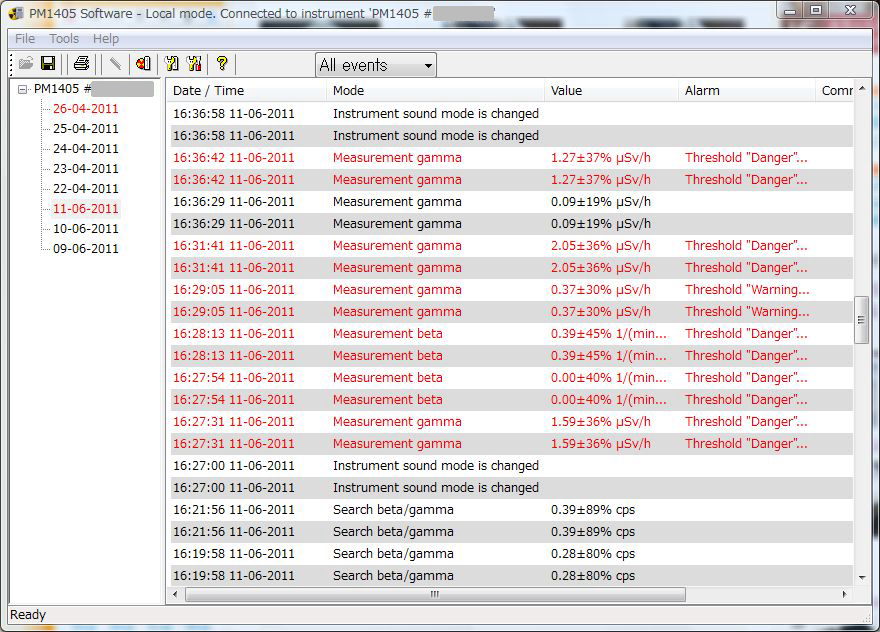The width and height of the screenshot is (880, 632).
Task: Click 2.05±36% µSv/h value in white row
Action: click(x=601, y=246)
